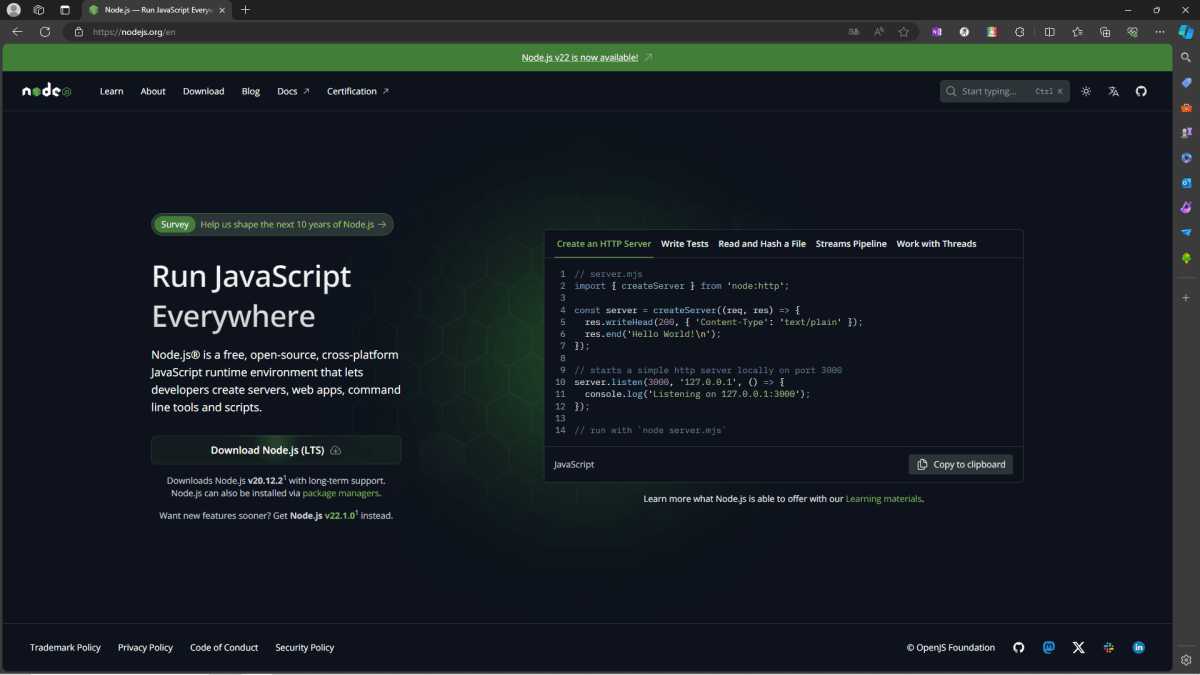Image resolution: width=1200 pixels, height=675 pixels.
Task: Click the OpenJS Foundation footer text
Action: [x=951, y=648]
